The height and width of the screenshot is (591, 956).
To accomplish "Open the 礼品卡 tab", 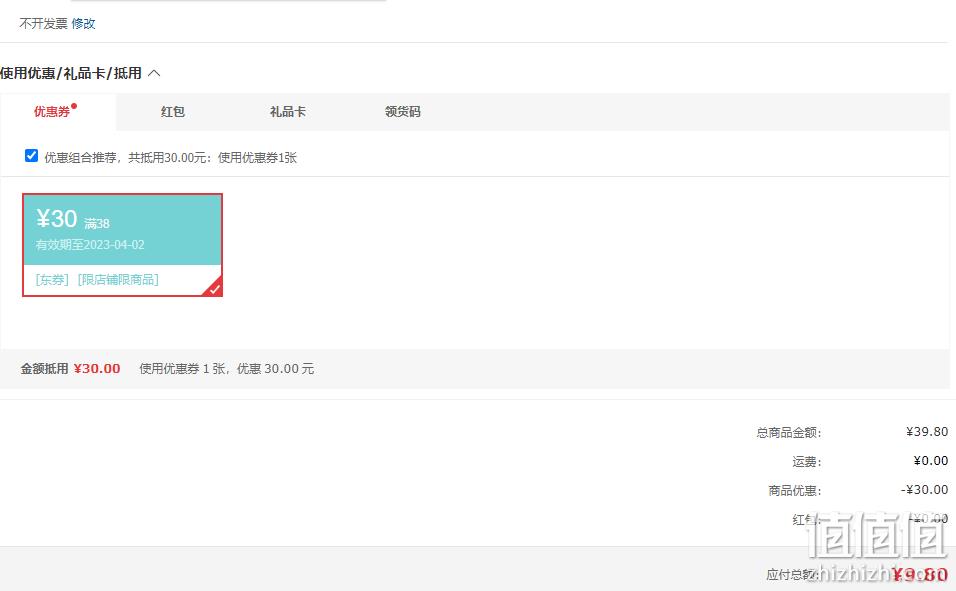I will tap(288, 112).
